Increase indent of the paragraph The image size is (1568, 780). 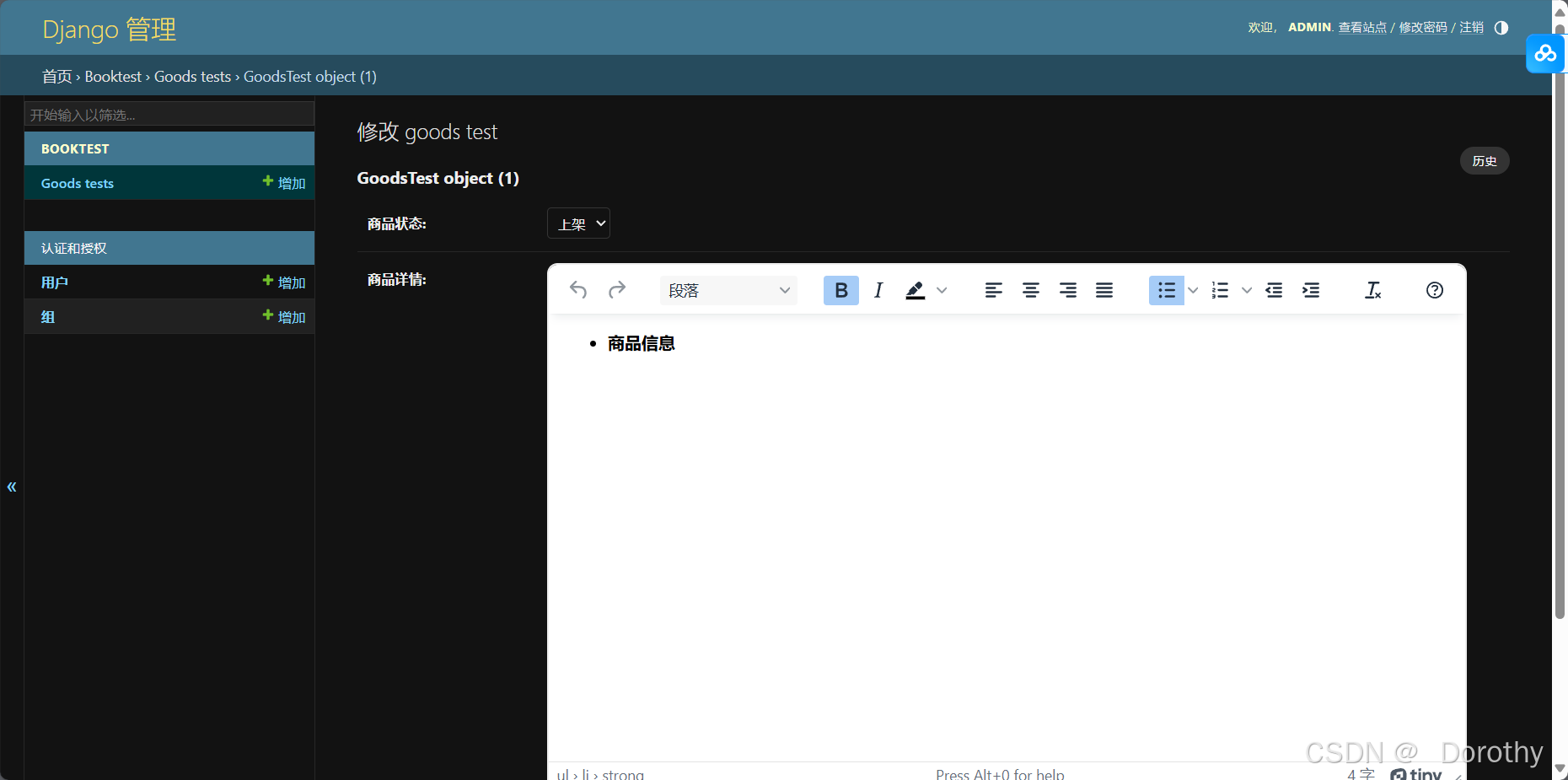(x=1311, y=290)
